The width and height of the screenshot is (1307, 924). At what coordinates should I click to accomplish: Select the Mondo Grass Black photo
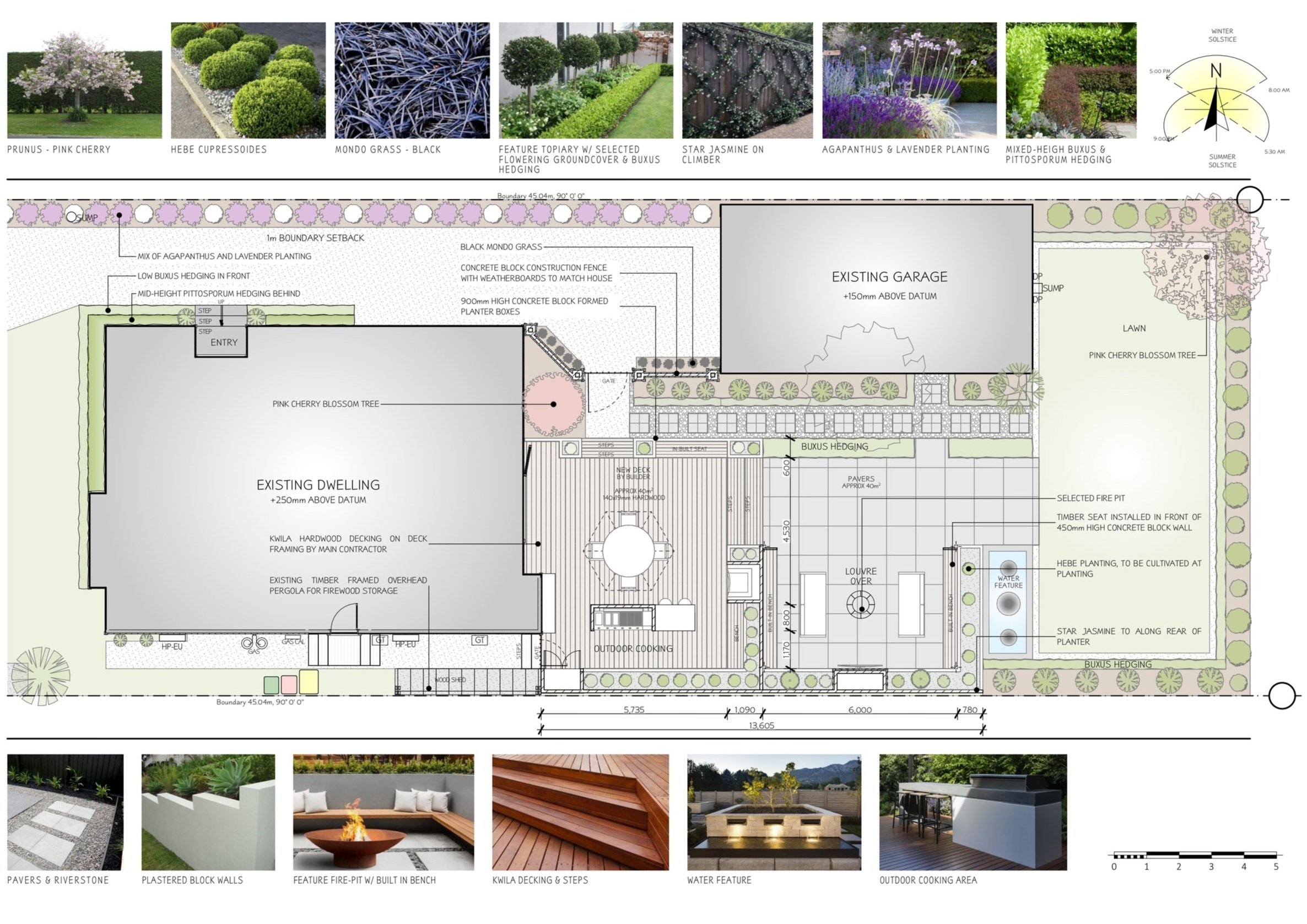coord(412,80)
